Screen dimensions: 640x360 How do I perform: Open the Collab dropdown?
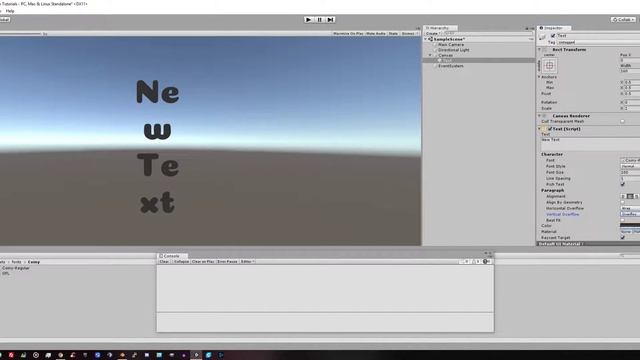pyautogui.click(x=623, y=20)
